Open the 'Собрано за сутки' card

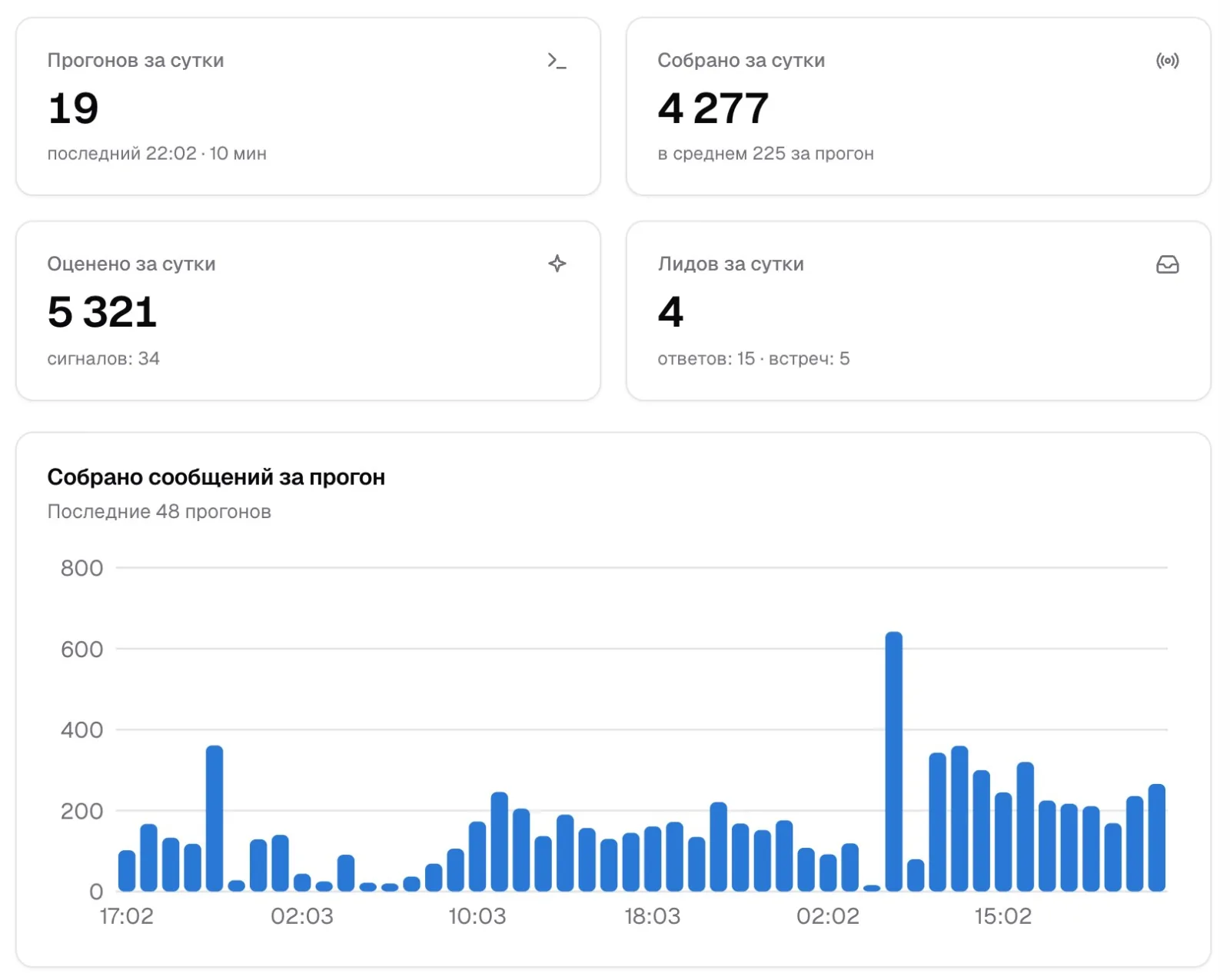[918, 106]
